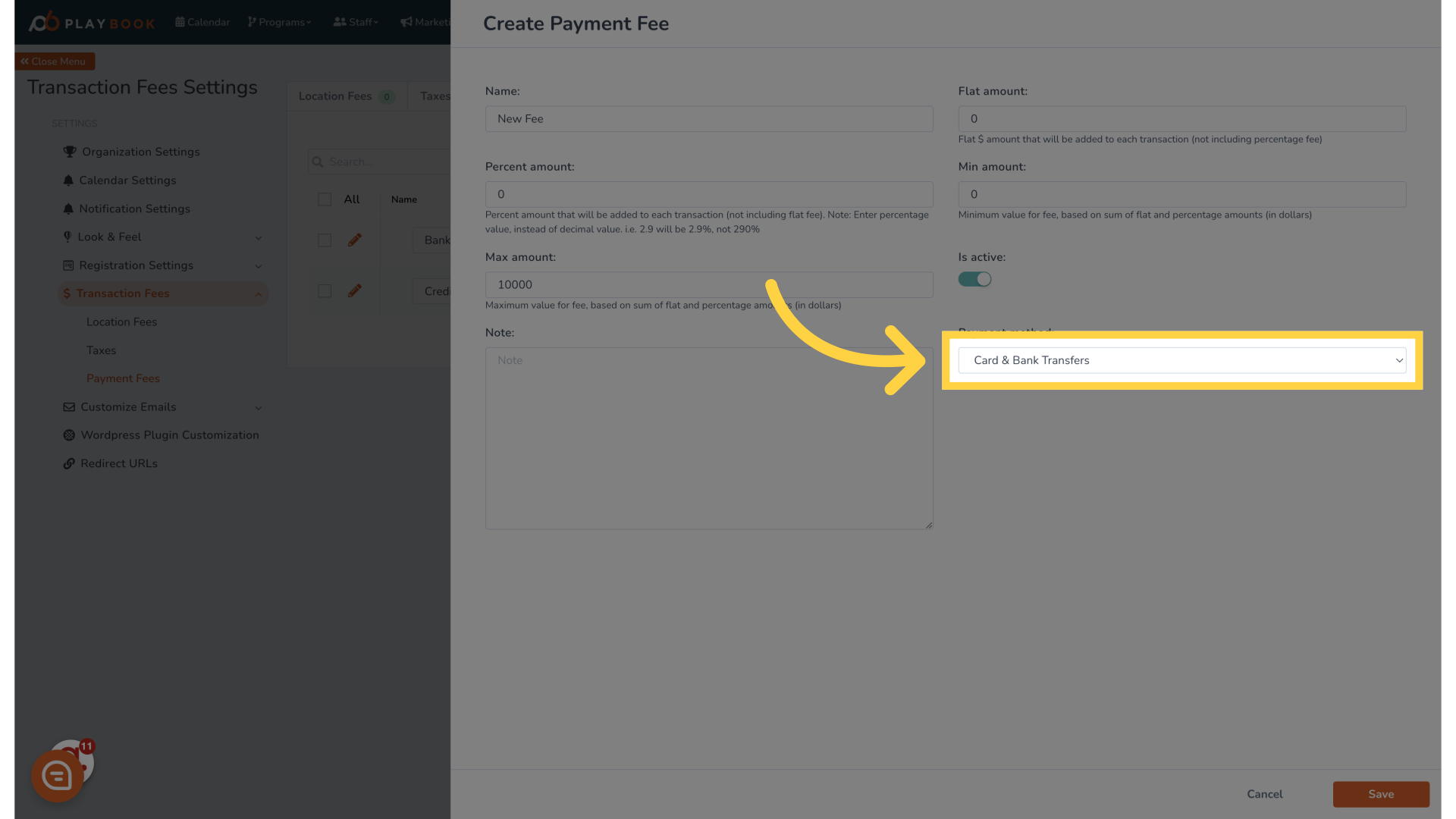Click the support chat notification badge
The height and width of the screenshot is (819, 1456).
click(86, 746)
